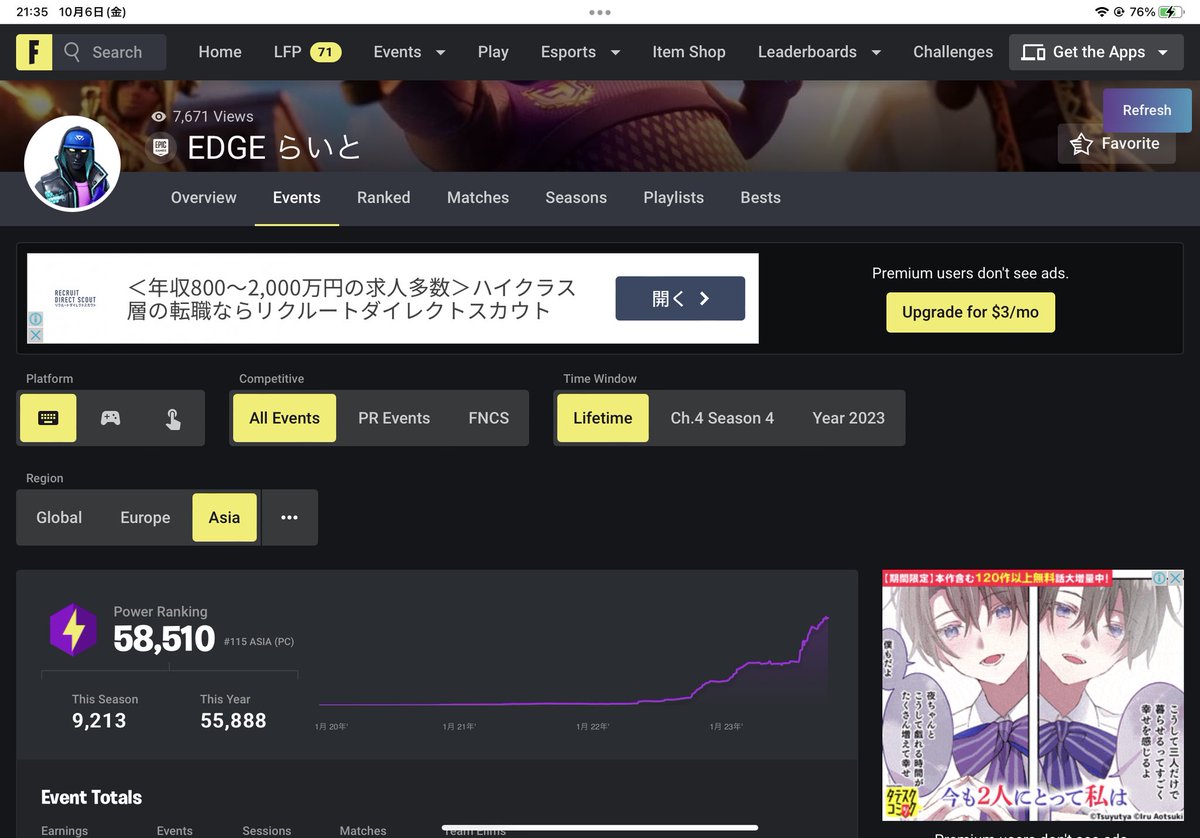1200x838 pixels.
Task: Click the search magnifier icon
Action: click(x=72, y=52)
